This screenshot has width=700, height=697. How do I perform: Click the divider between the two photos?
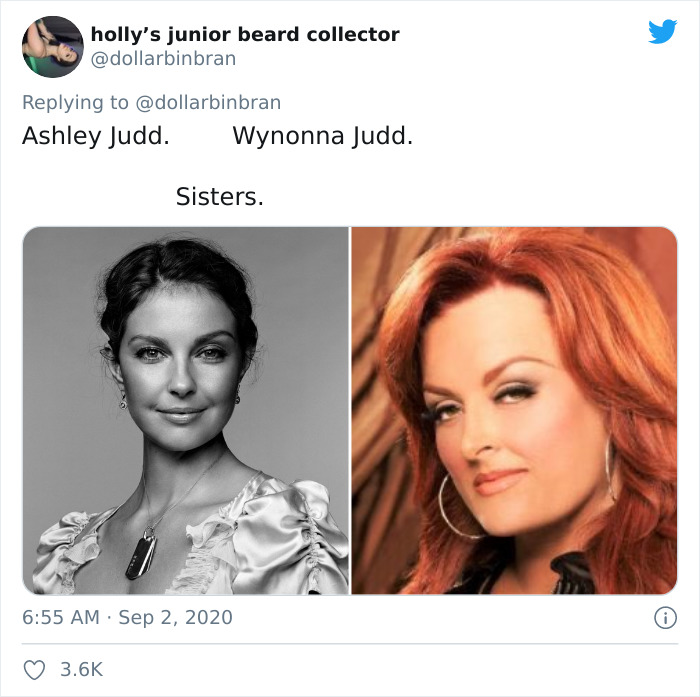pos(350,411)
